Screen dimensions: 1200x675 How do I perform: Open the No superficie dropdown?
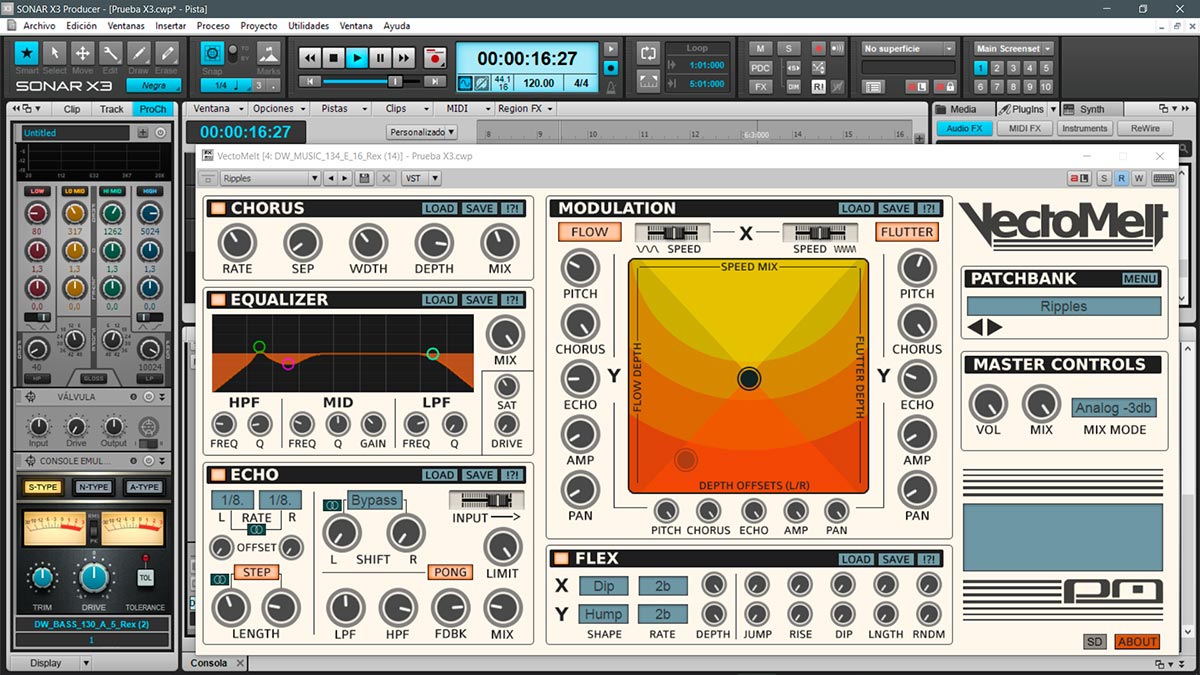(x=908, y=48)
